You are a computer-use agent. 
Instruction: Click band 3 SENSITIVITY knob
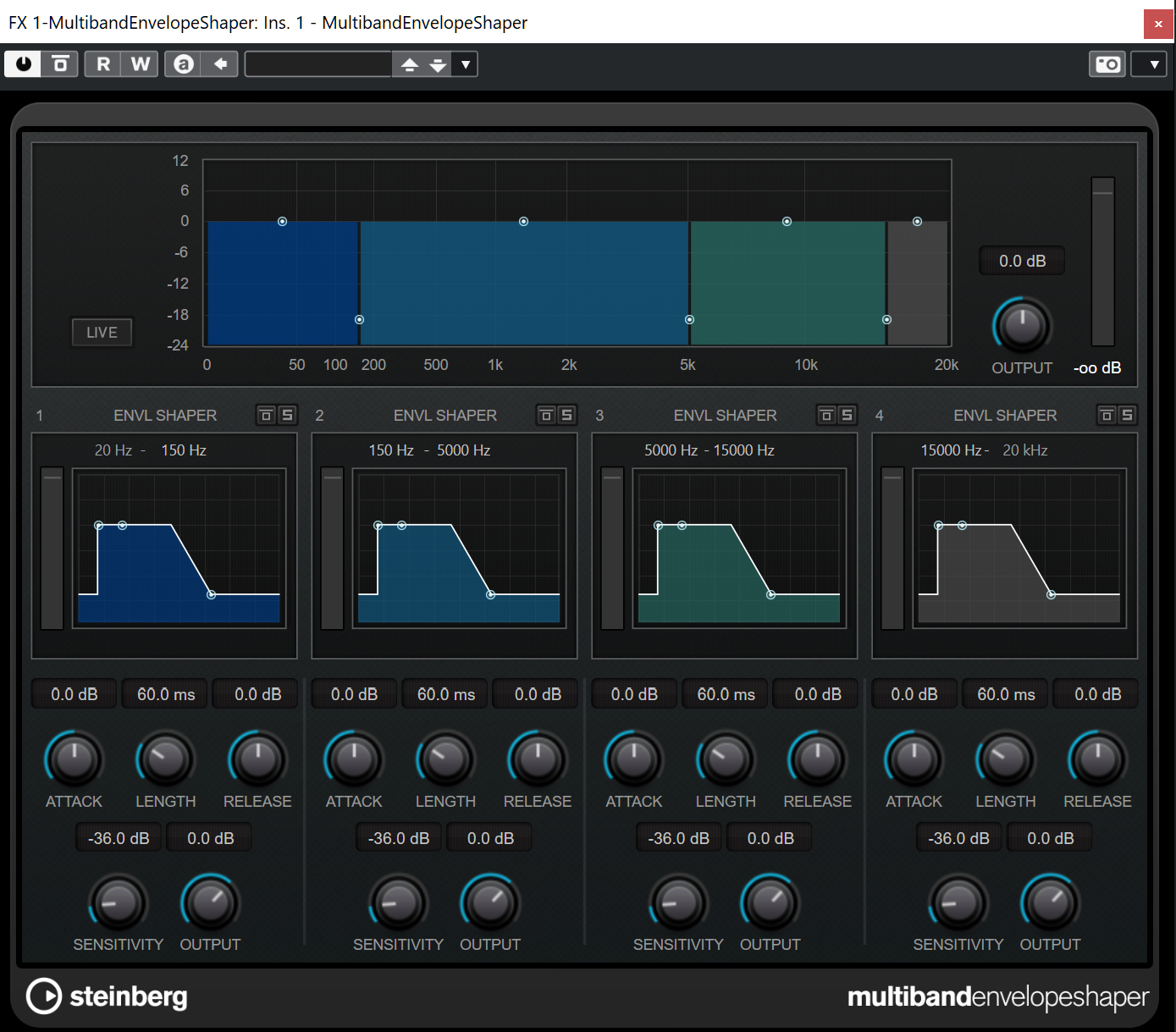click(x=678, y=903)
